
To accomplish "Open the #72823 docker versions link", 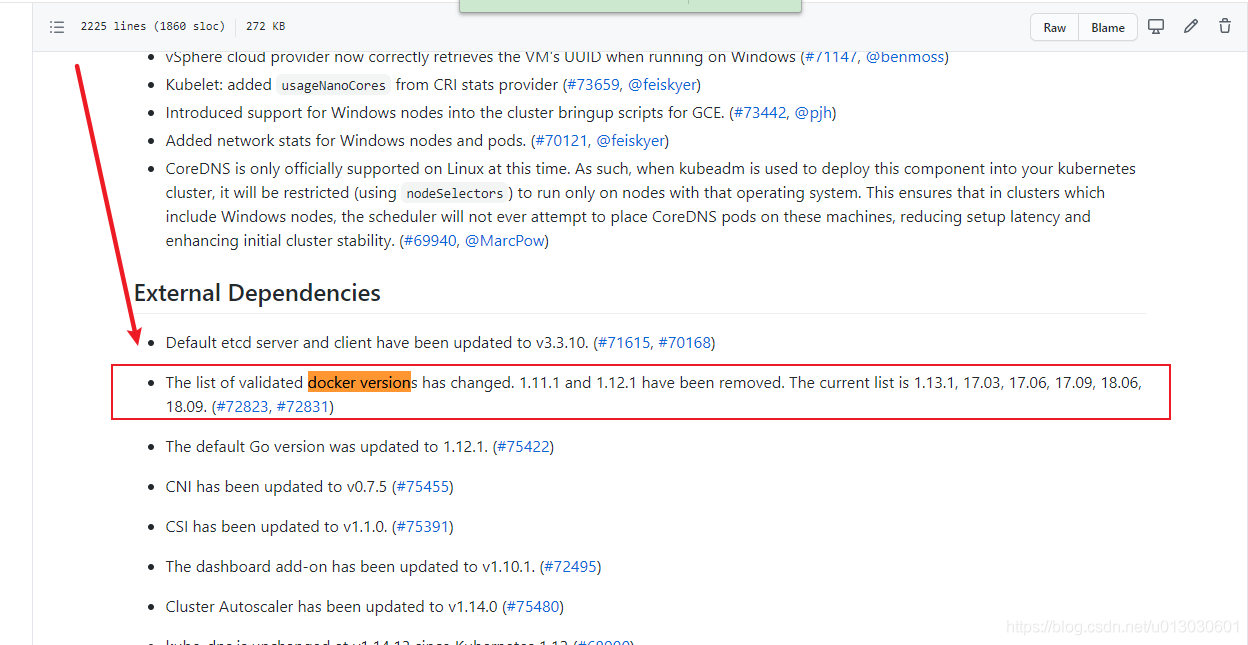I will click(242, 407).
